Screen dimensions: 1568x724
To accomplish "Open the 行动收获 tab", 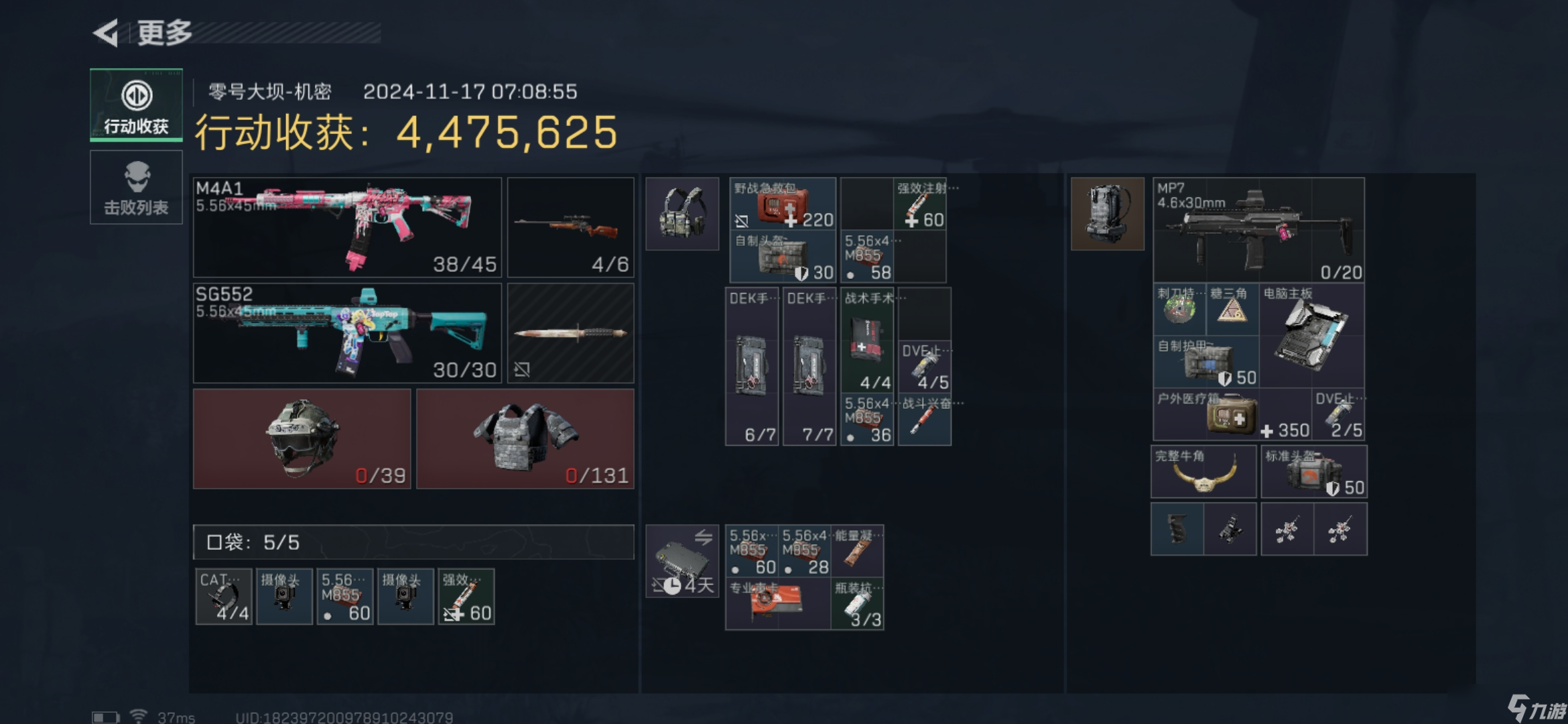I will point(136,105).
